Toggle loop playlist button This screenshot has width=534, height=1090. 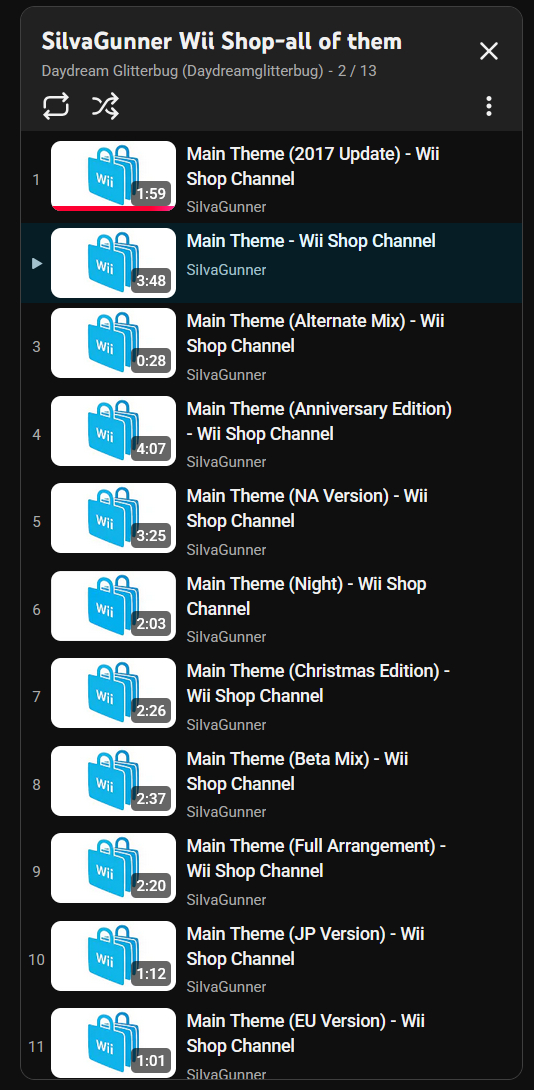point(56,106)
